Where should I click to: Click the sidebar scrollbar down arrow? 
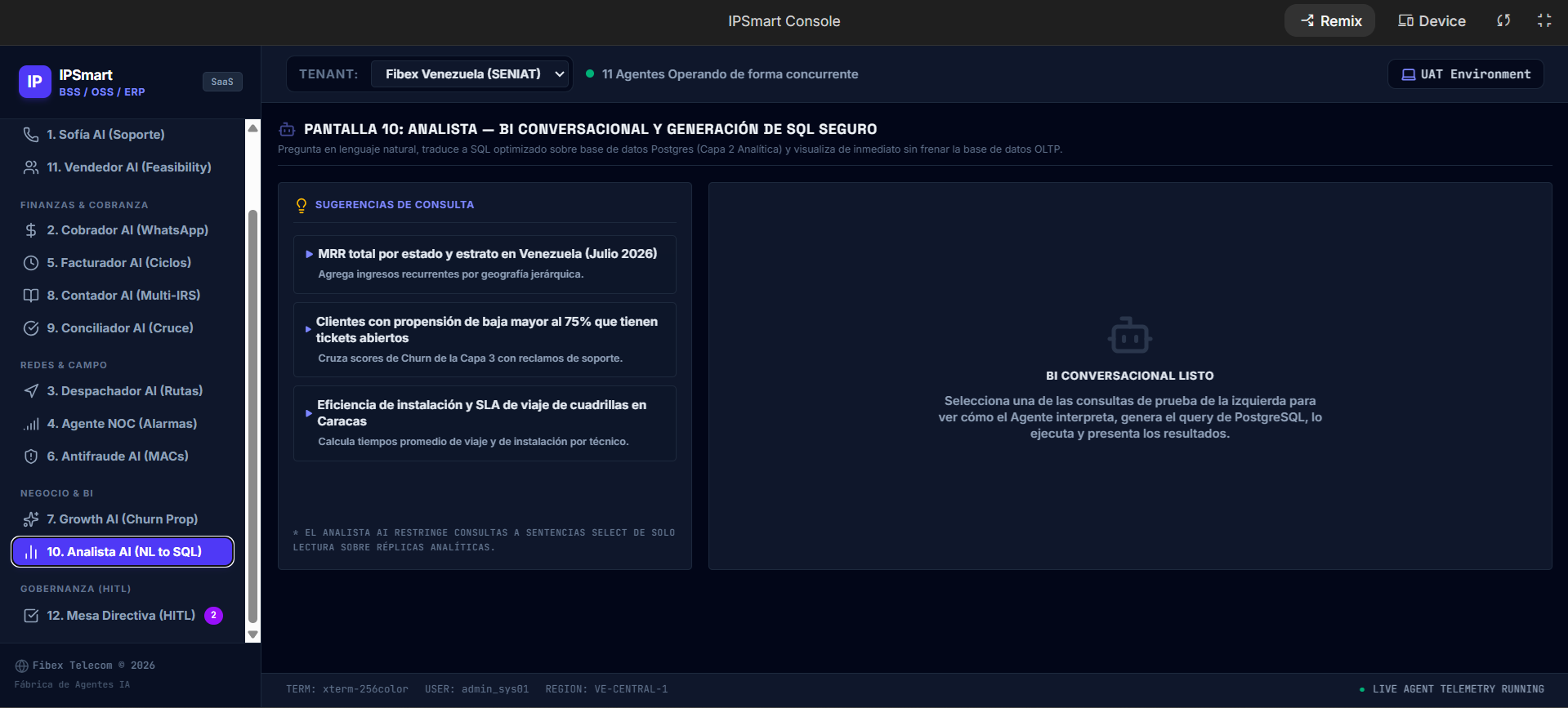click(x=253, y=635)
